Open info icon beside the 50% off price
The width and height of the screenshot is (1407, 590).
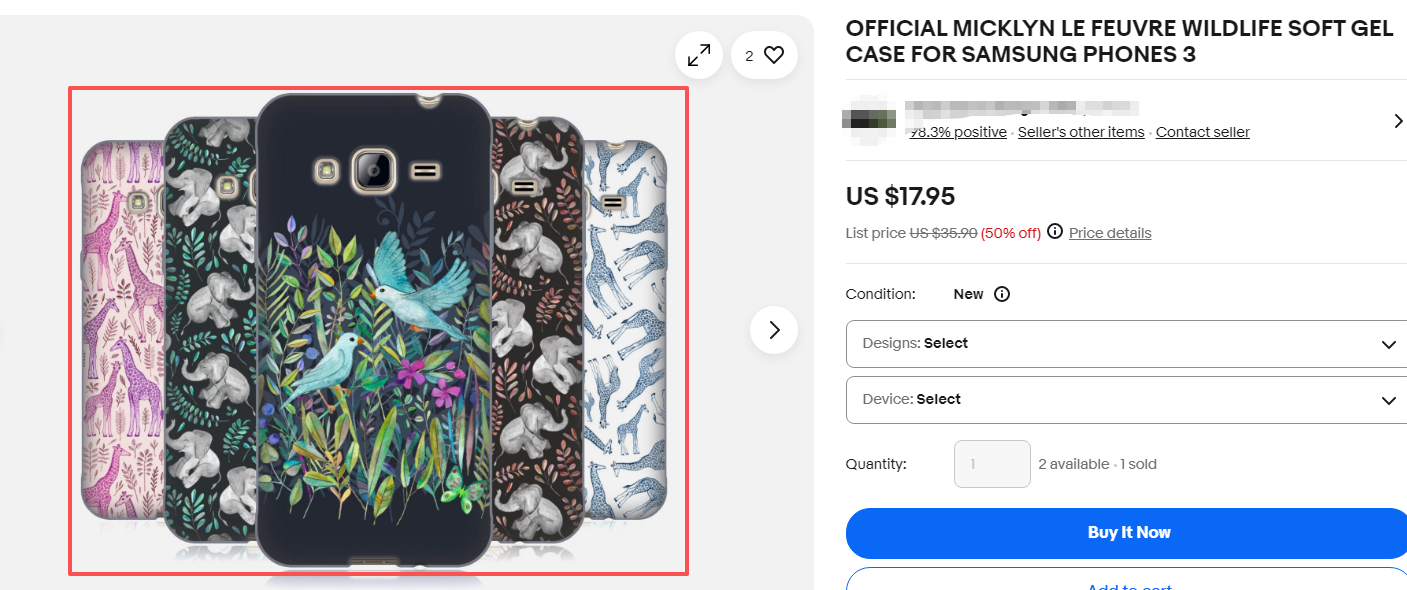(x=1055, y=233)
